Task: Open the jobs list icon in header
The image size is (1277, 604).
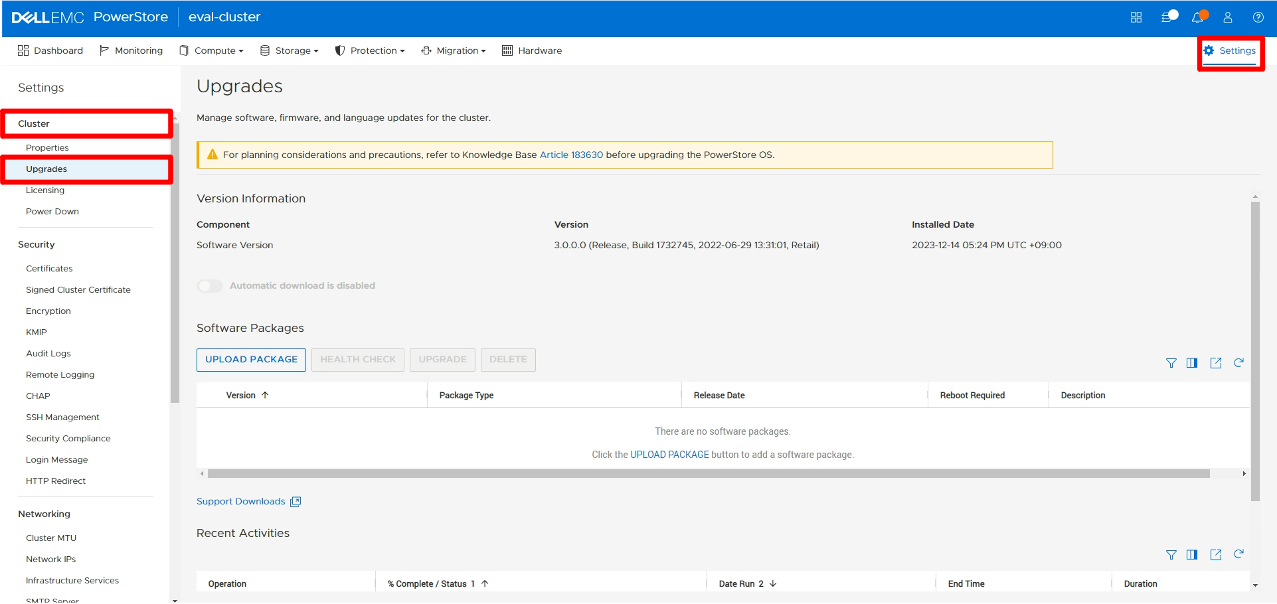Action: click(1168, 17)
